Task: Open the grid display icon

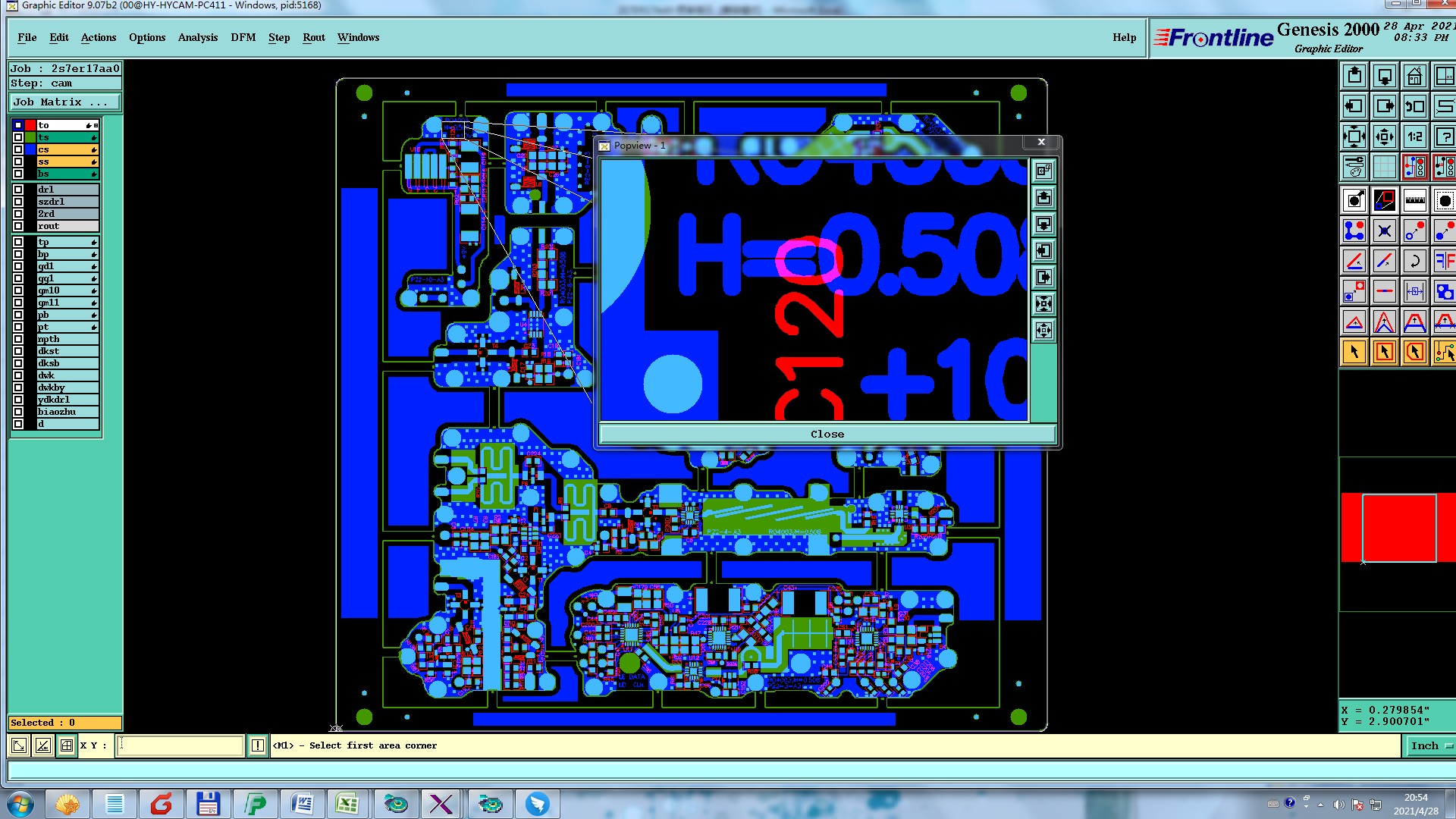Action: (x=1384, y=167)
